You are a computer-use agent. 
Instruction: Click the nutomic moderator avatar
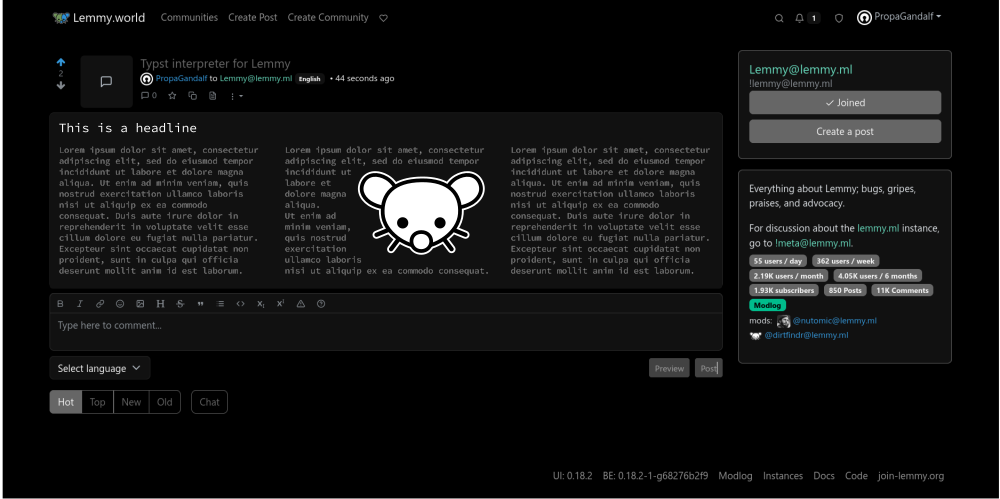(784, 321)
